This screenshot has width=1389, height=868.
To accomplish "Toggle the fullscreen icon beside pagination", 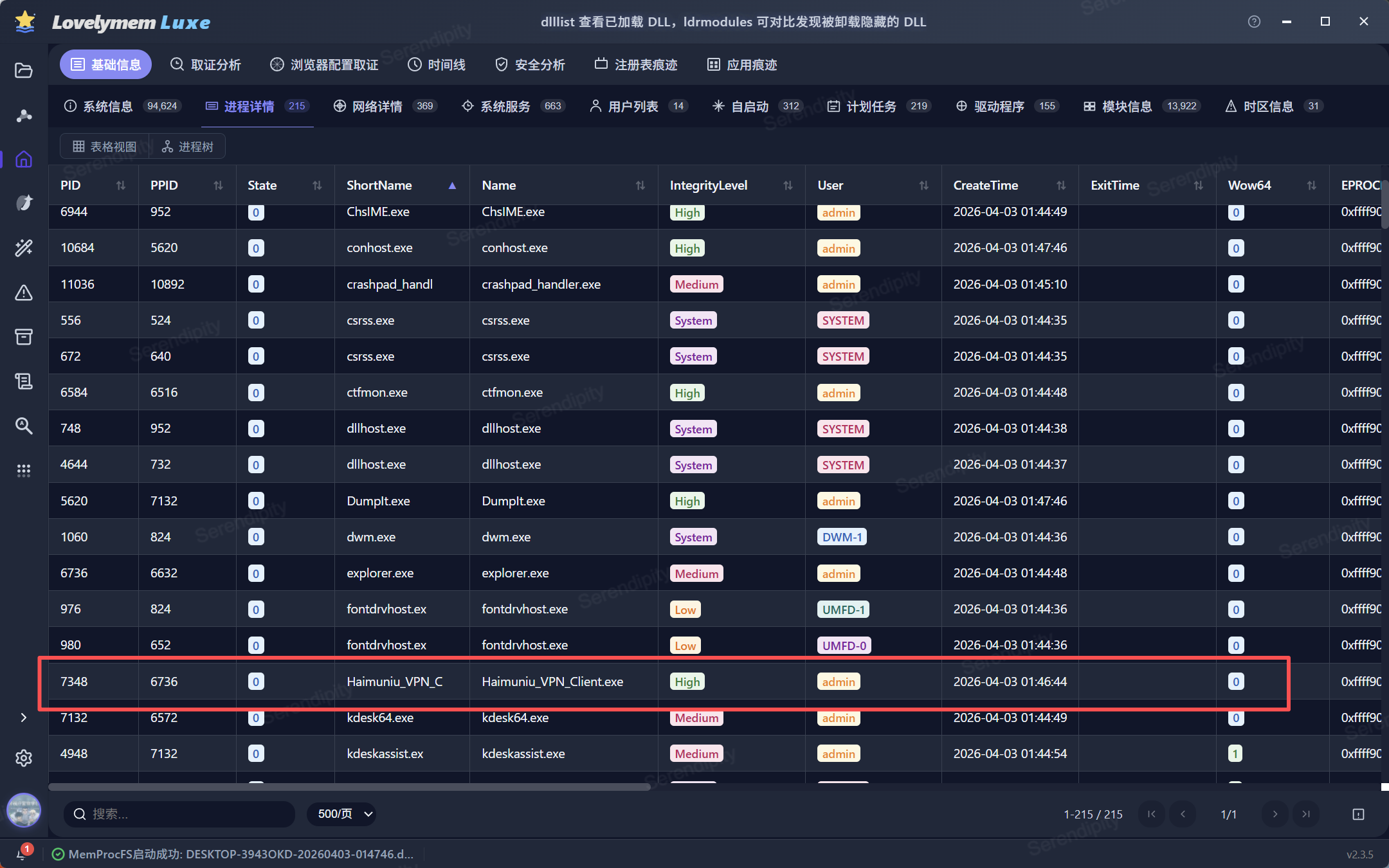I will pyautogui.click(x=1358, y=814).
